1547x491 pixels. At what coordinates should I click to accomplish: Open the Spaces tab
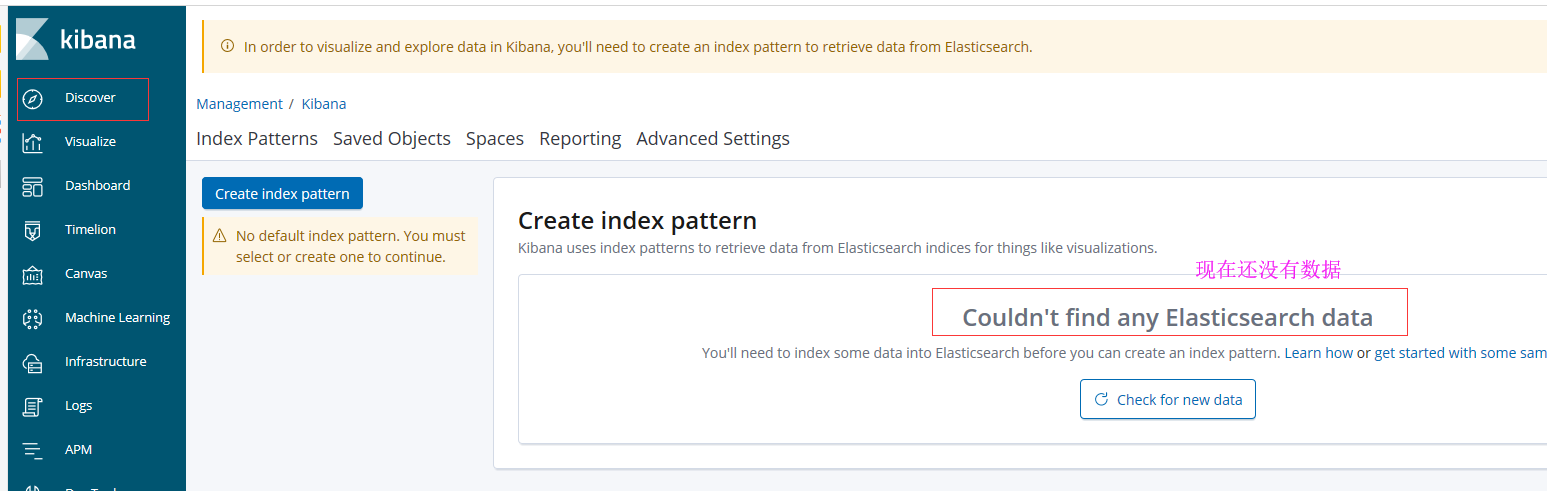pos(495,139)
